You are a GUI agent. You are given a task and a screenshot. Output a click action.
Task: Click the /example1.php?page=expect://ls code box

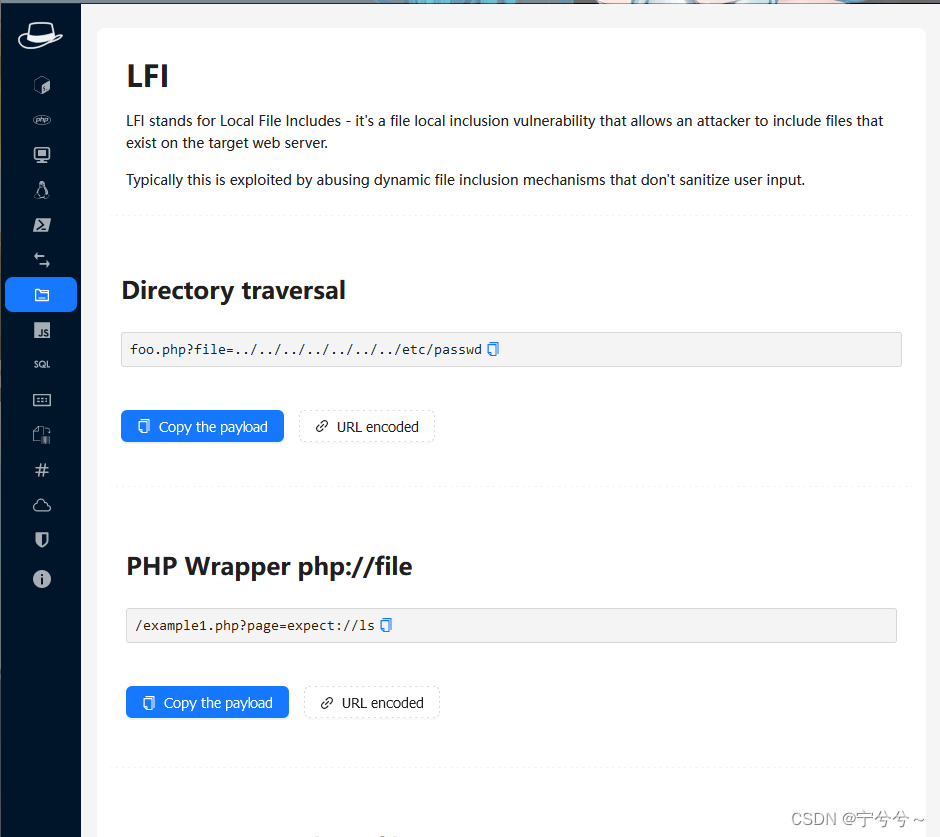tap(511, 625)
